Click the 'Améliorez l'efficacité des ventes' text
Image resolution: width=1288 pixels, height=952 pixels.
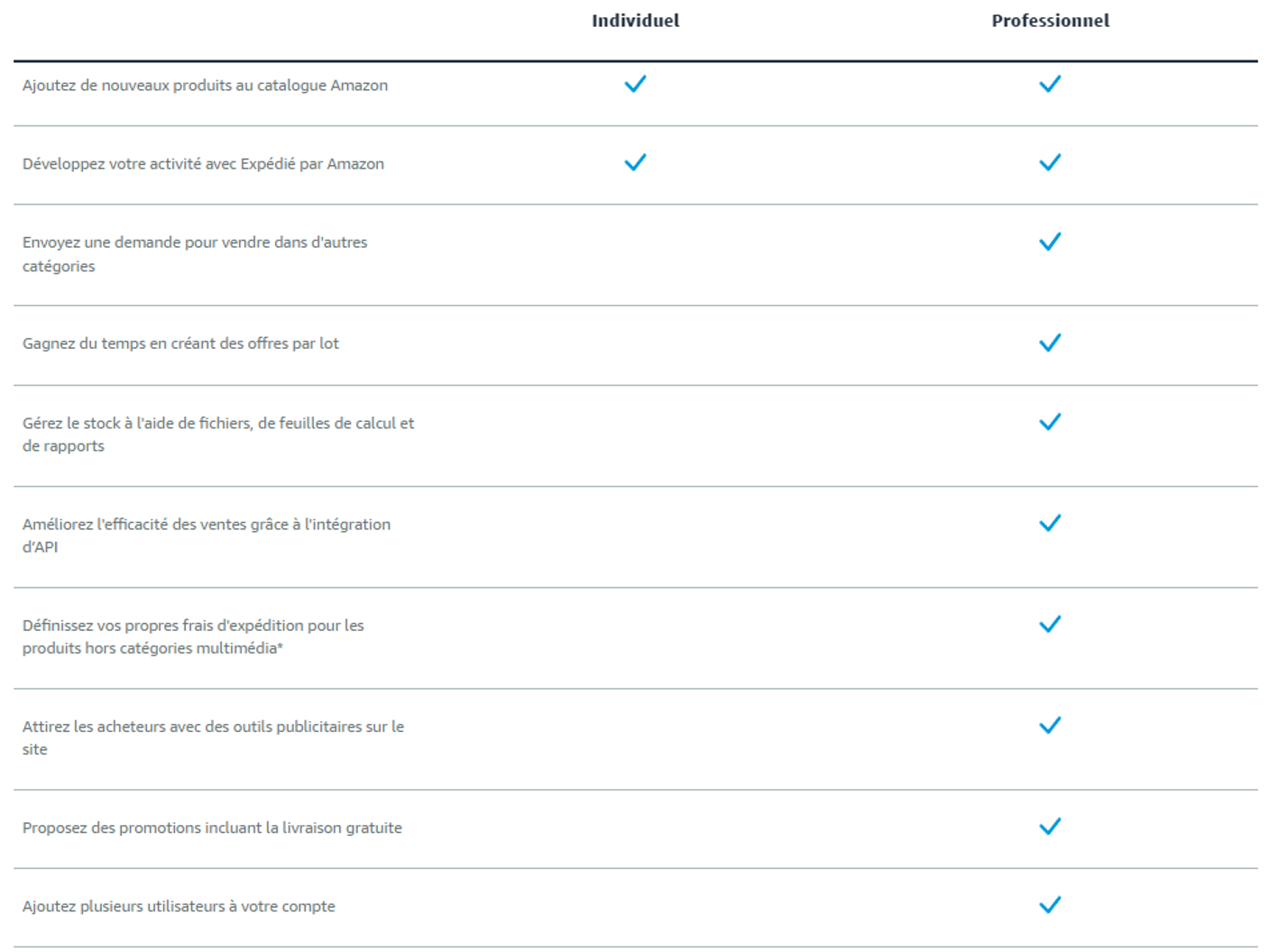[x=207, y=535]
